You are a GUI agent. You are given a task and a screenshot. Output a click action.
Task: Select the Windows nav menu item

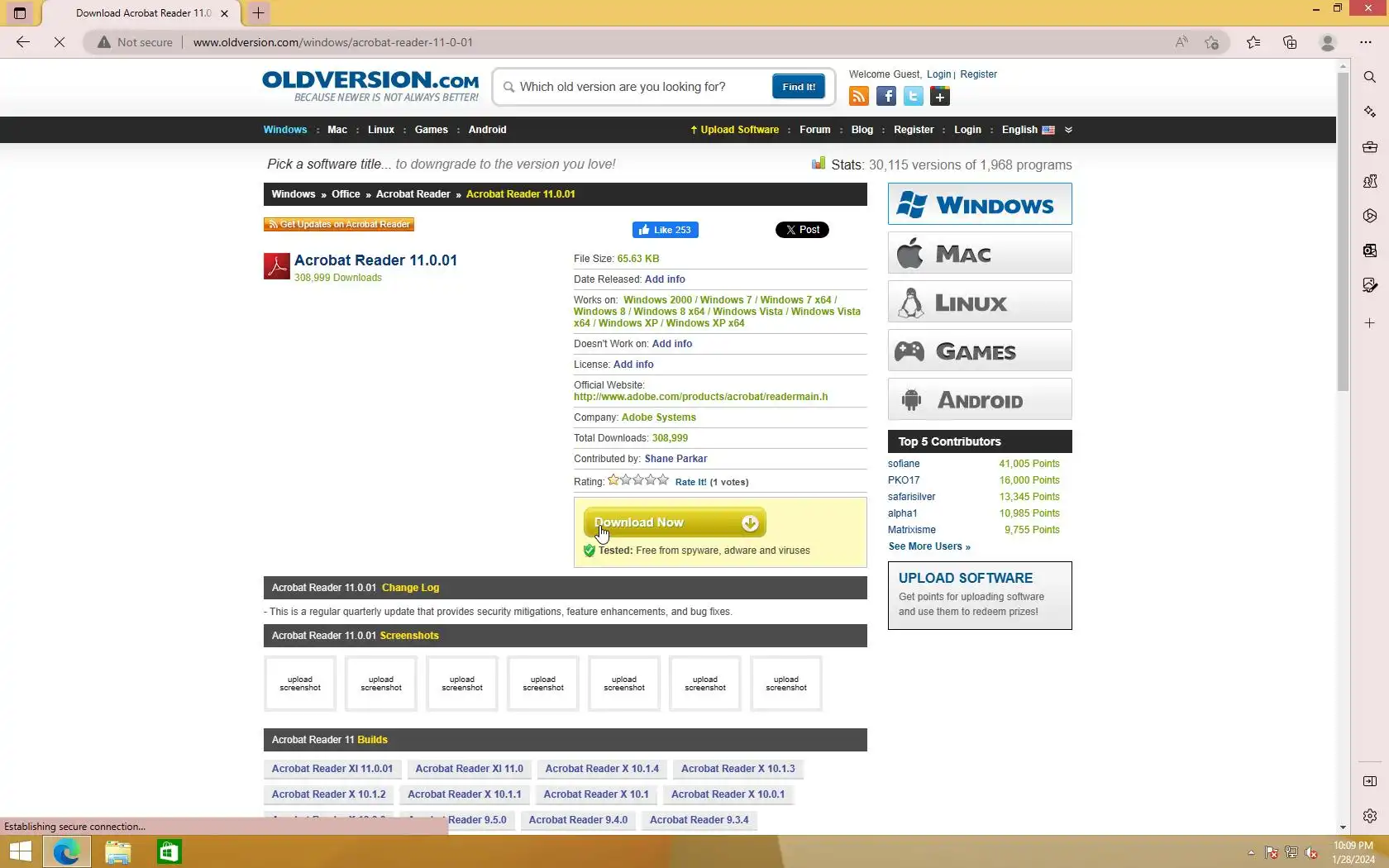[285, 130]
